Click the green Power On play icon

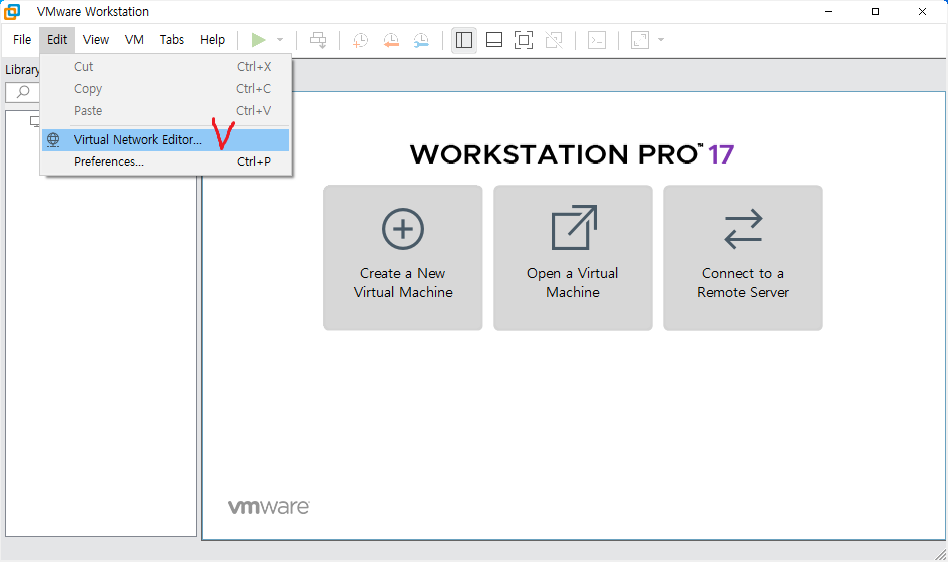pos(259,40)
